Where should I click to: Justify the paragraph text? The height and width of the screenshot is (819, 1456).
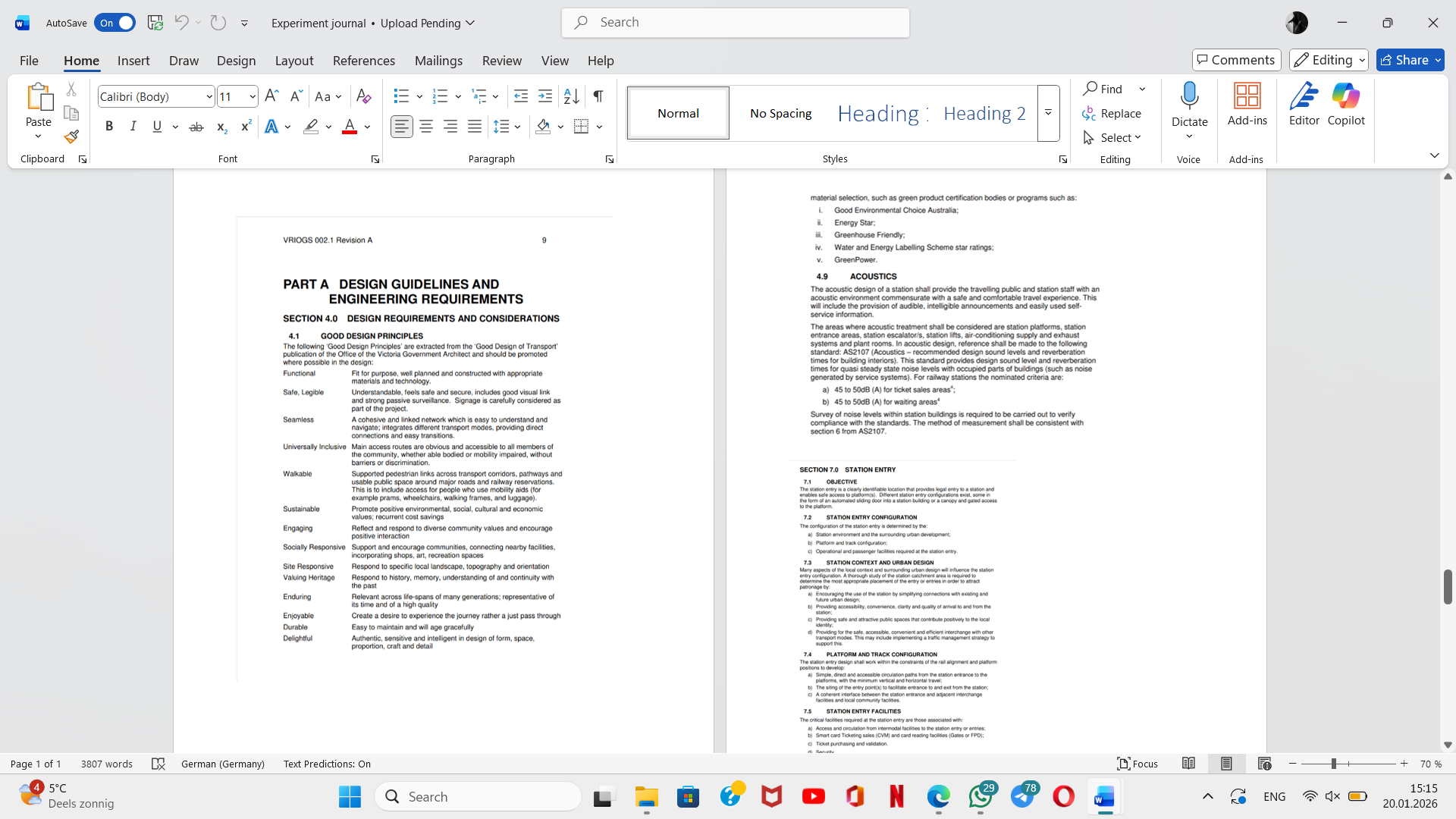click(475, 127)
